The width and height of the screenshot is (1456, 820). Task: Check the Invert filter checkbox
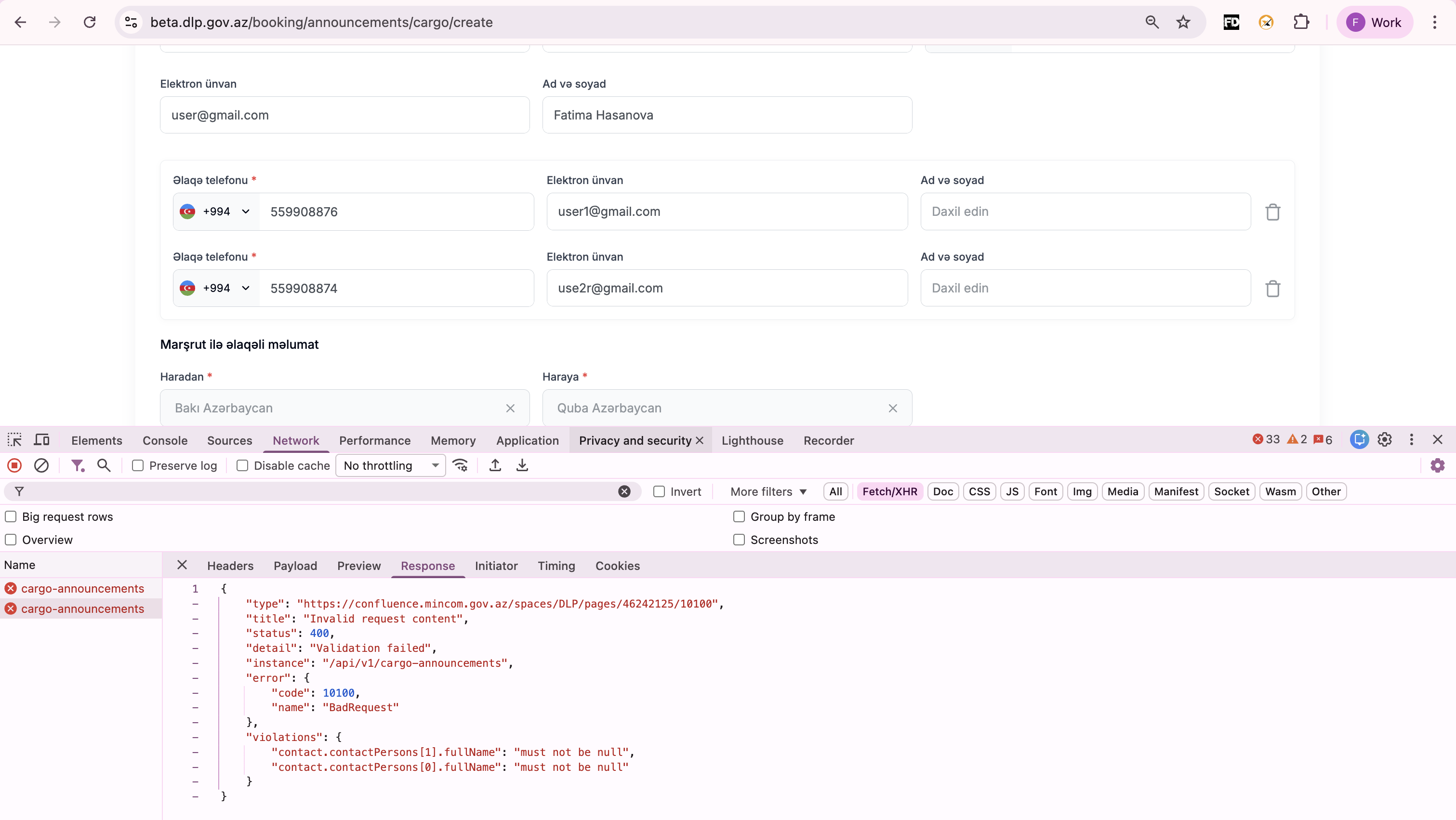tap(659, 491)
